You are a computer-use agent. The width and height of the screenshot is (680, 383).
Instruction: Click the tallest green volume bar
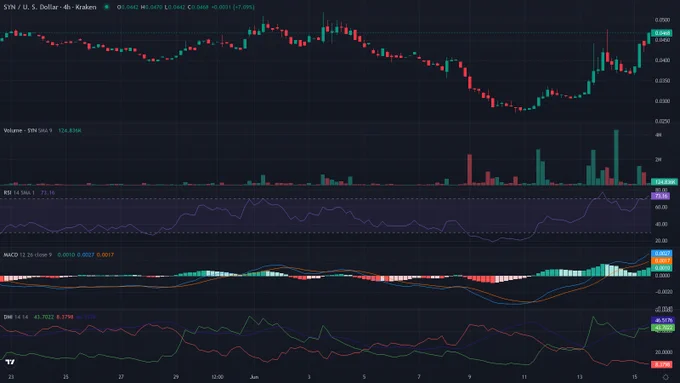pos(616,157)
